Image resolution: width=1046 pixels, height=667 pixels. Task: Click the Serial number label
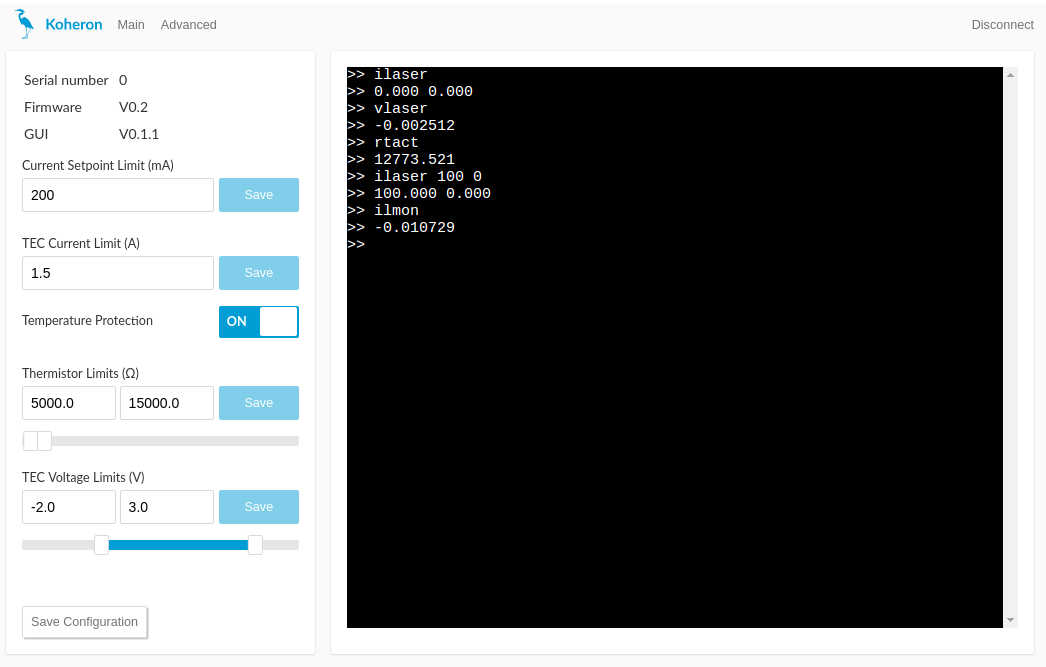66,80
